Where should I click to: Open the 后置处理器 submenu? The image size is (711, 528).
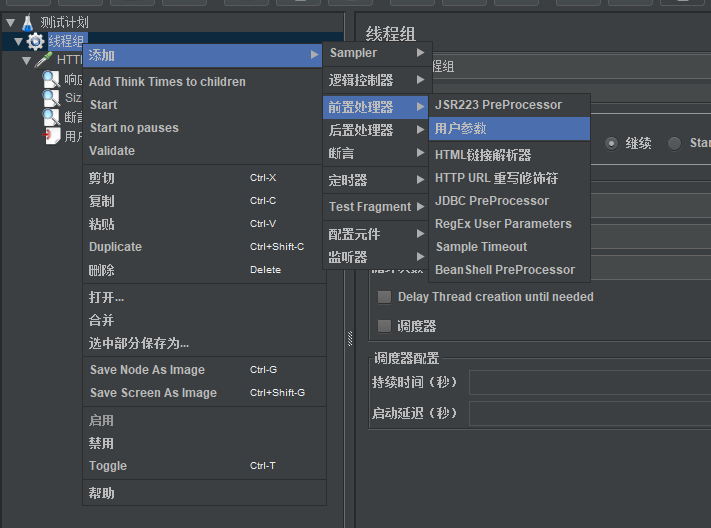pos(375,130)
